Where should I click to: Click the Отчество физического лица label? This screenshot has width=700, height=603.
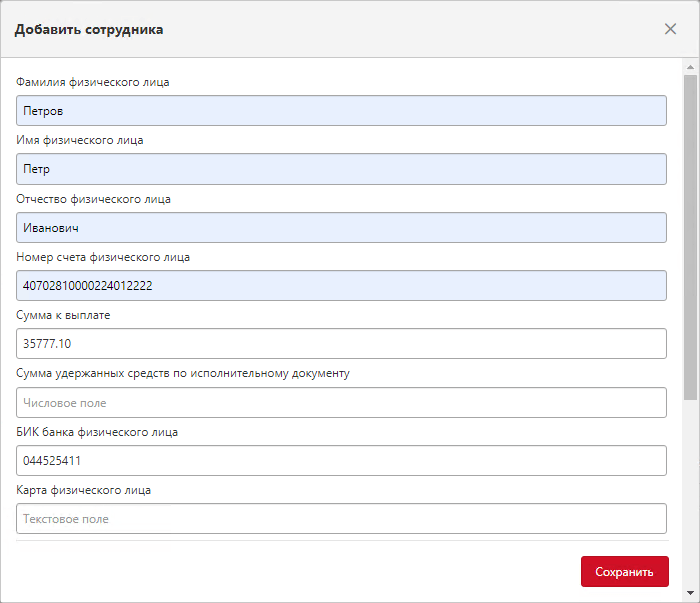click(x=93, y=199)
